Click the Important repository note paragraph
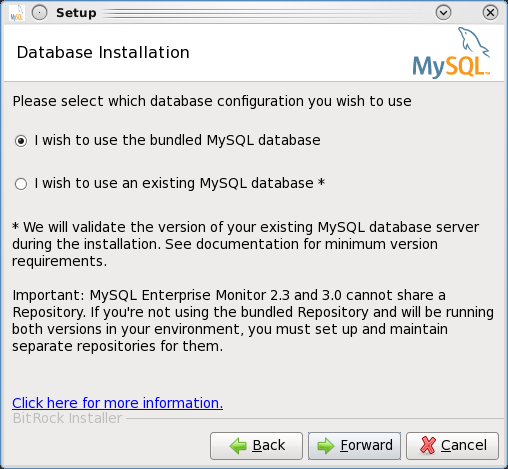 pyautogui.click(x=253, y=321)
